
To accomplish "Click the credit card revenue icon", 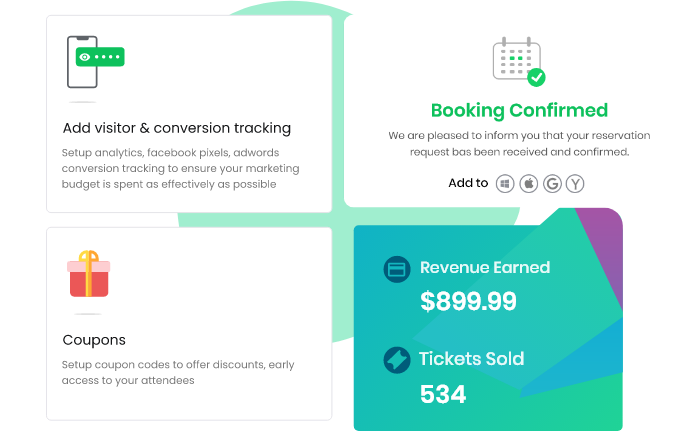I will click(397, 269).
